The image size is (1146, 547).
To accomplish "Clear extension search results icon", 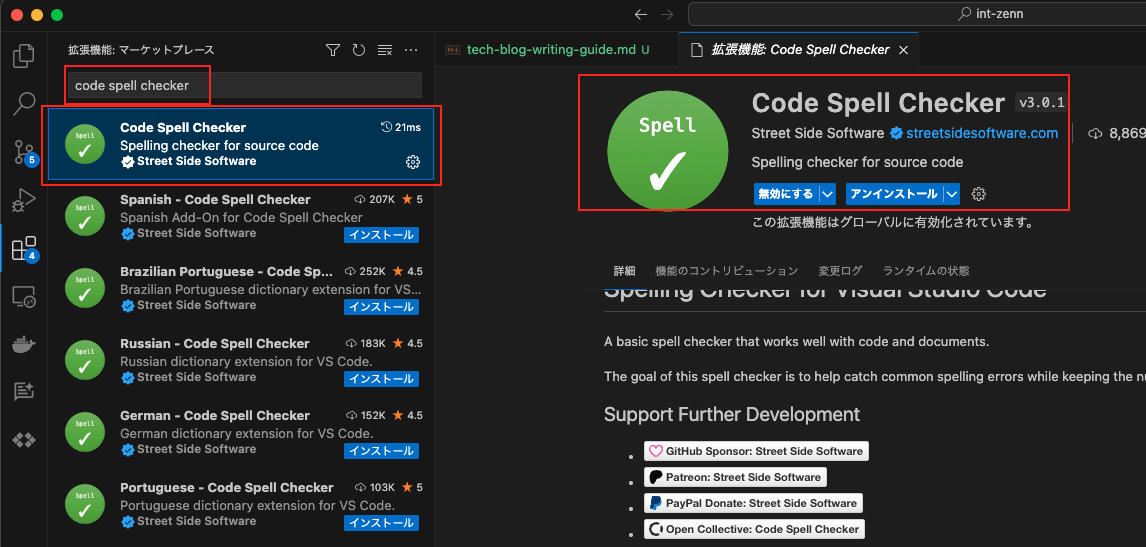I will click(384, 50).
